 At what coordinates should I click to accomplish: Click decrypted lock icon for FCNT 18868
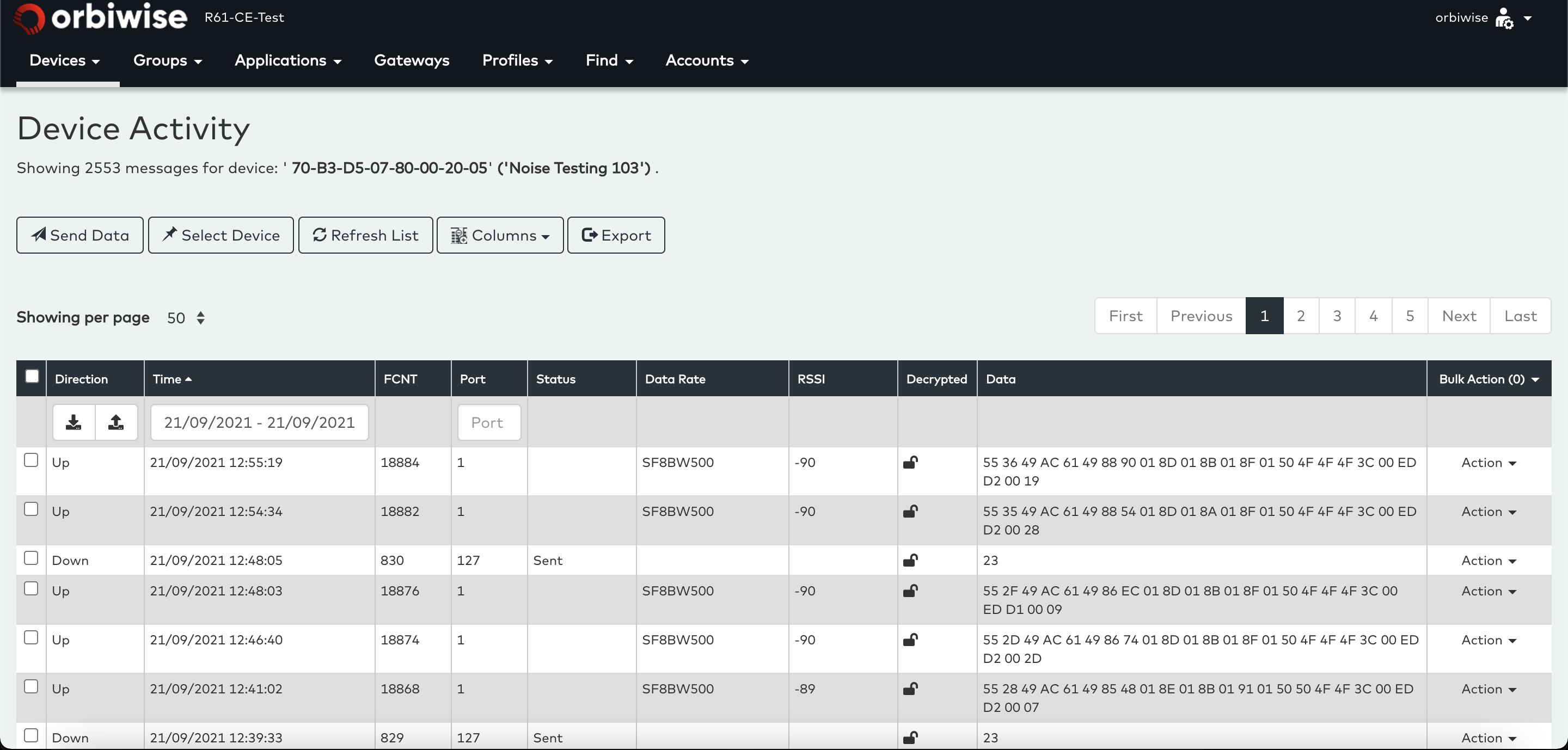(911, 688)
